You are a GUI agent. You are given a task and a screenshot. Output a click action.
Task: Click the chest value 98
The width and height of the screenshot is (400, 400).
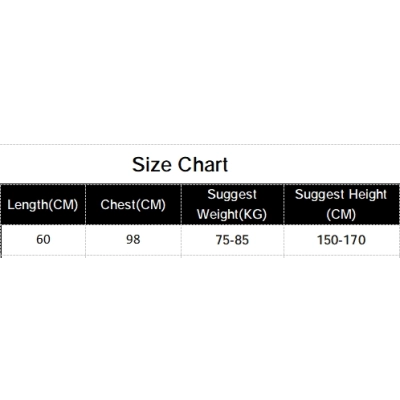click(133, 239)
